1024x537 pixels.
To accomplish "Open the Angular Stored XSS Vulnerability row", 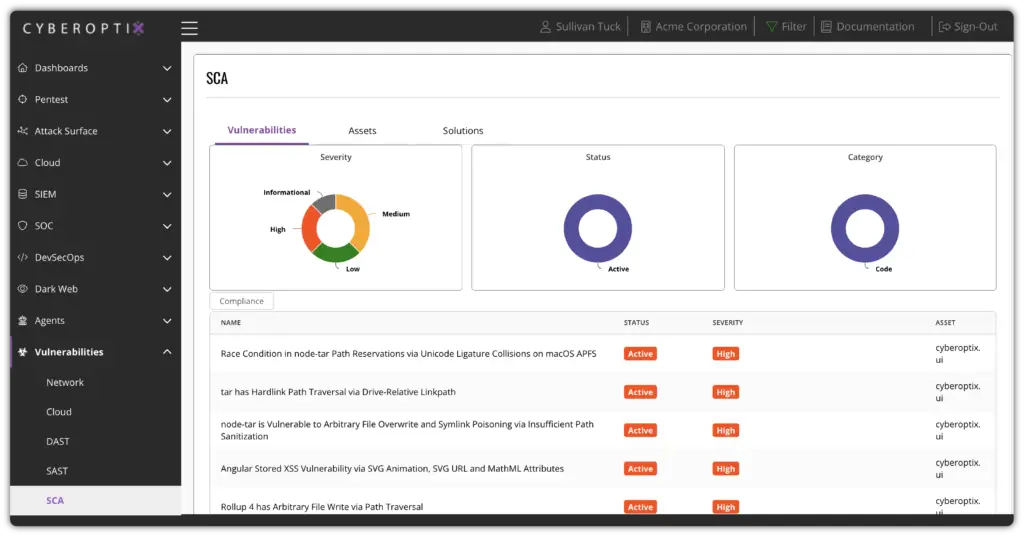I will tap(392, 469).
